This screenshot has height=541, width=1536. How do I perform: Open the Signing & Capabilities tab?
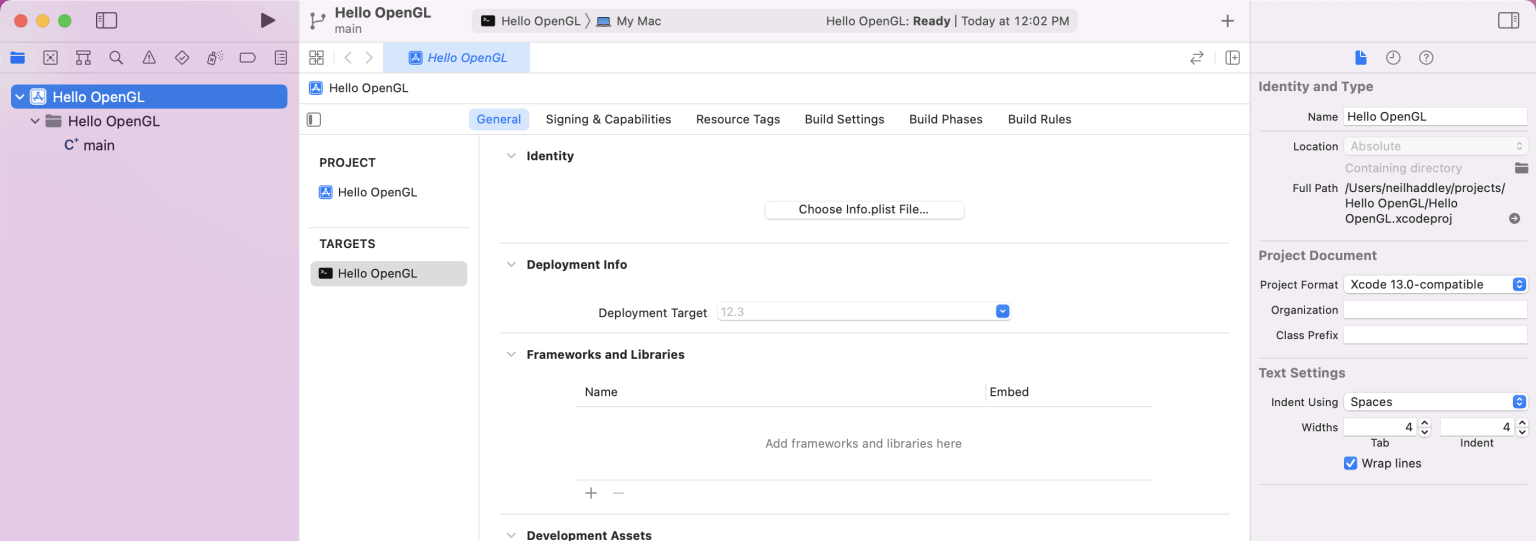tap(608, 119)
